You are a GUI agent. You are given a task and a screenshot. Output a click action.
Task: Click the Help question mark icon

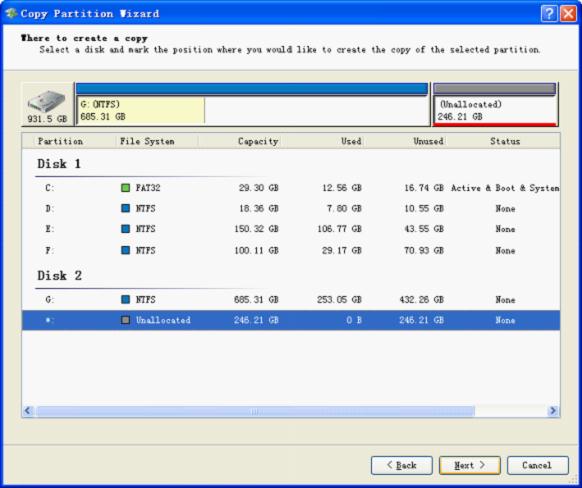pyautogui.click(x=549, y=14)
